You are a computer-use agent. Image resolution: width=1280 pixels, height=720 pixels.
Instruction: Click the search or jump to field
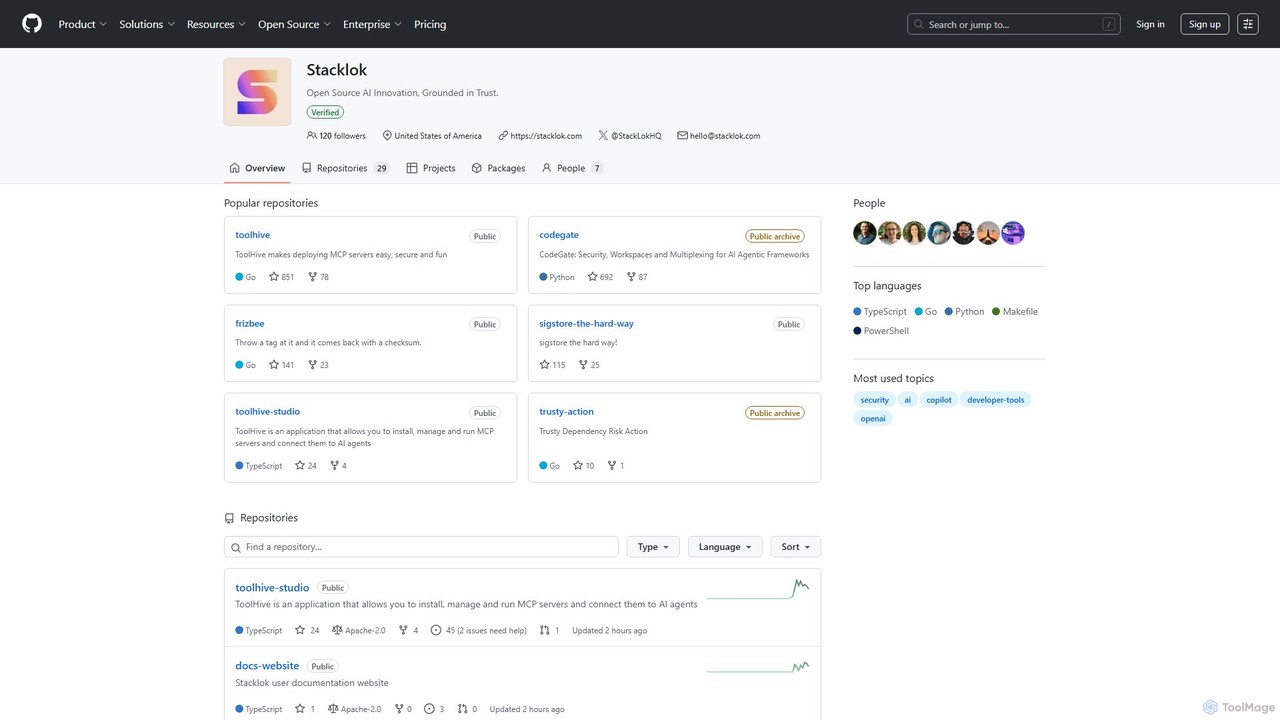tap(1013, 24)
